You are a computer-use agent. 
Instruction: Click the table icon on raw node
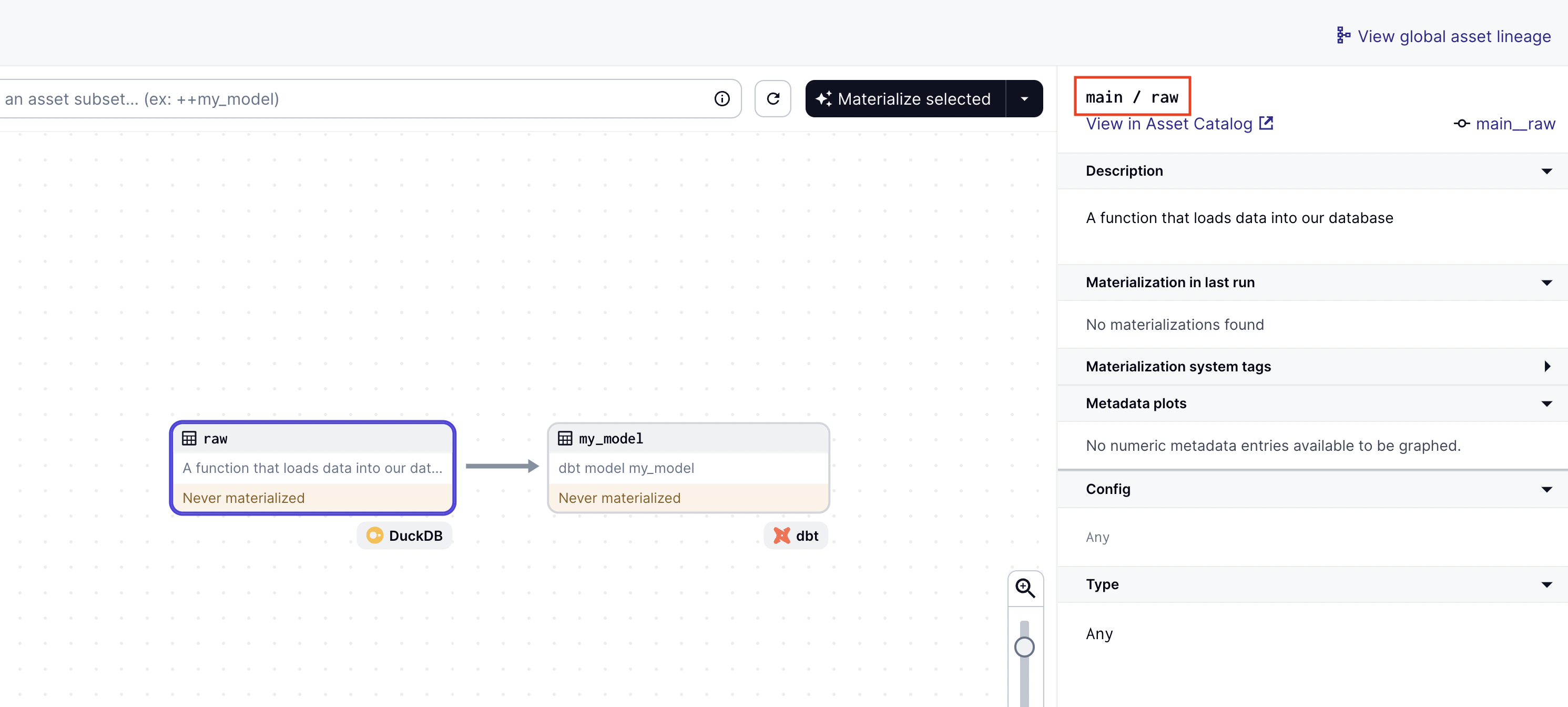(x=189, y=438)
